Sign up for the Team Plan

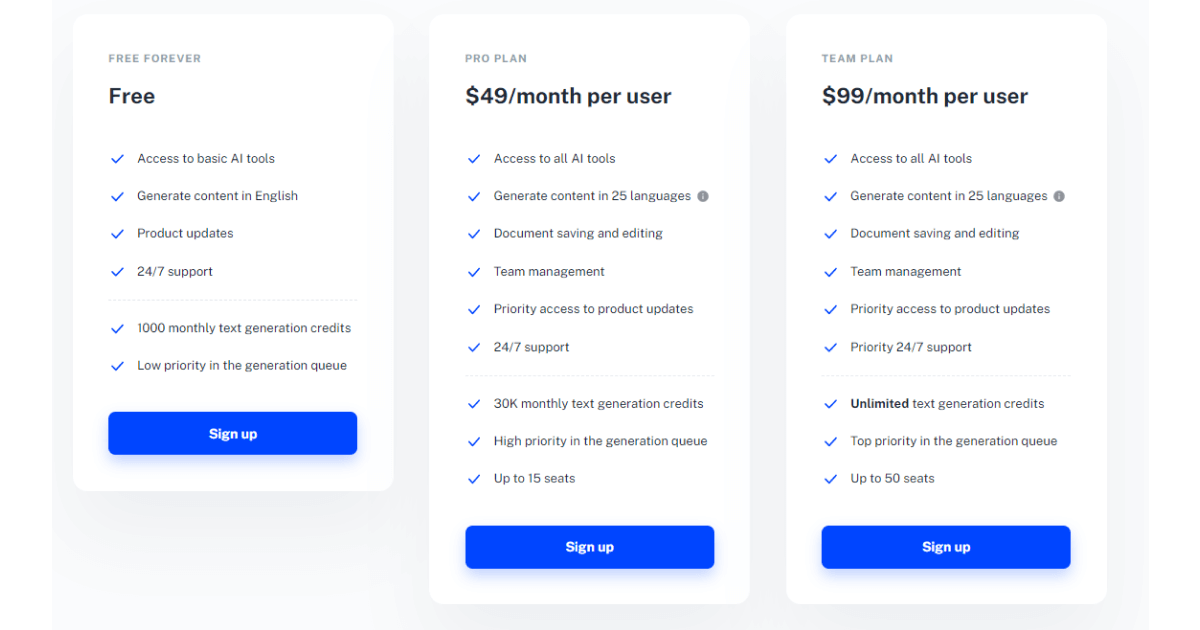click(x=946, y=547)
